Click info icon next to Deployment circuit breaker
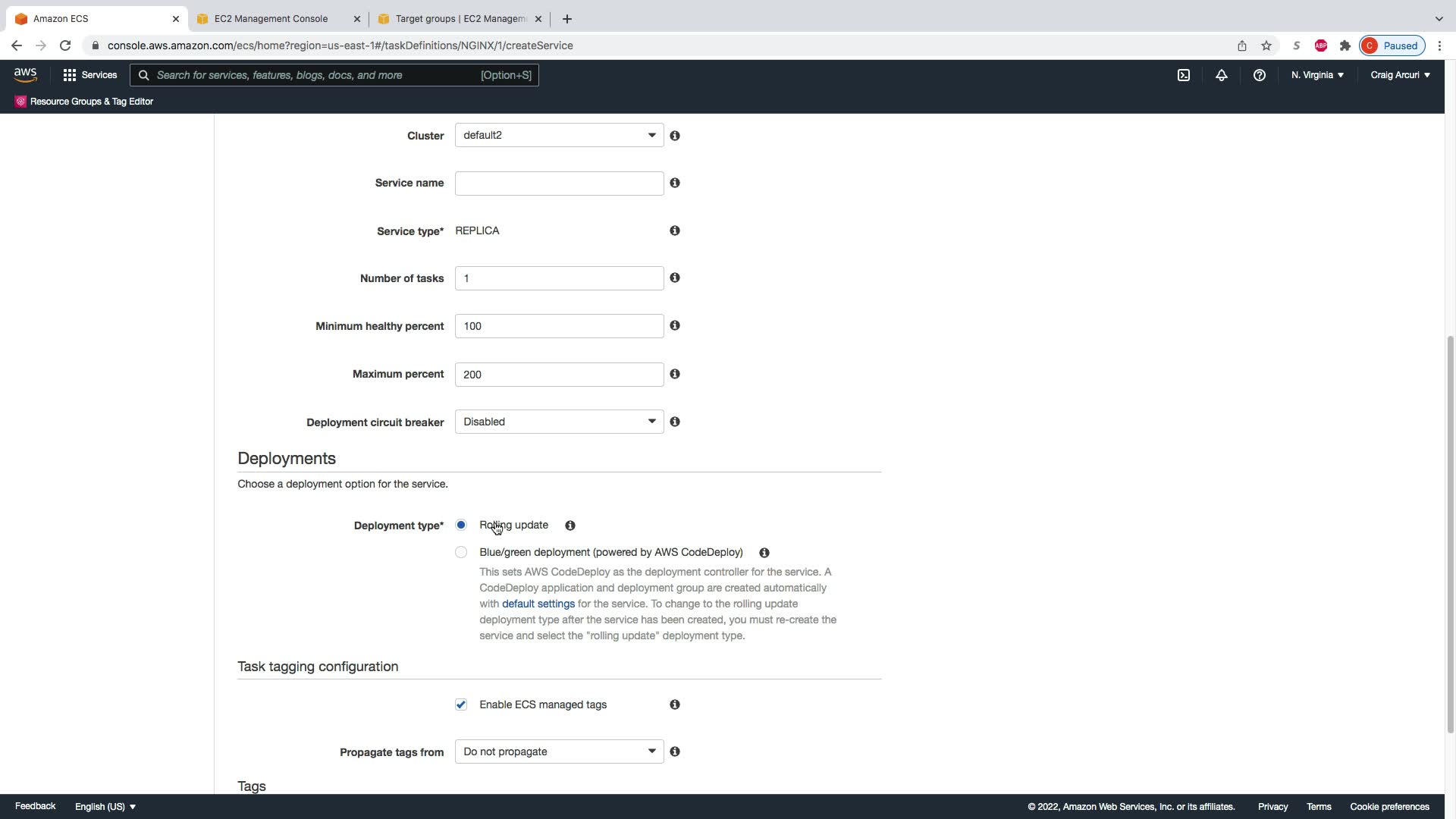The image size is (1456, 819). click(x=674, y=422)
